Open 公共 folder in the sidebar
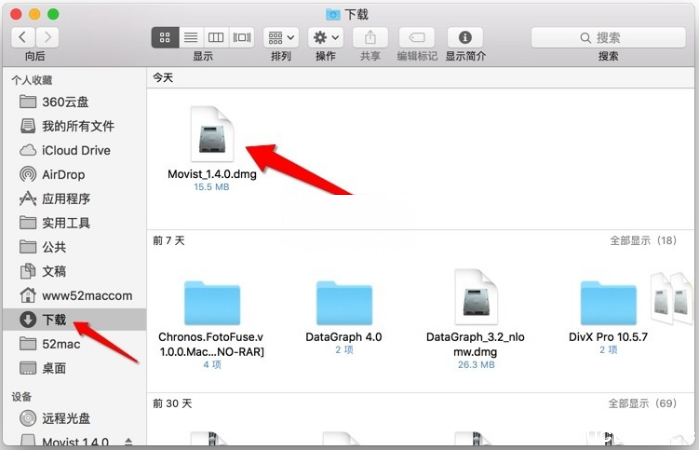The height and width of the screenshot is (450, 699). click(74, 247)
